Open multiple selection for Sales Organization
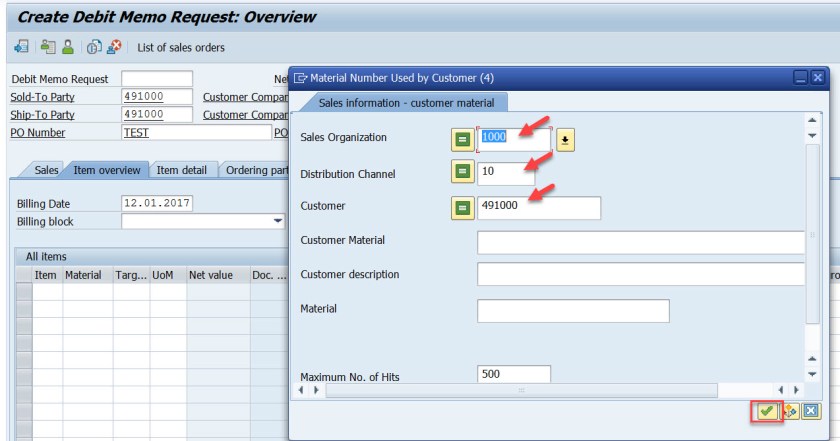The width and height of the screenshot is (840, 441). (565, 140)
